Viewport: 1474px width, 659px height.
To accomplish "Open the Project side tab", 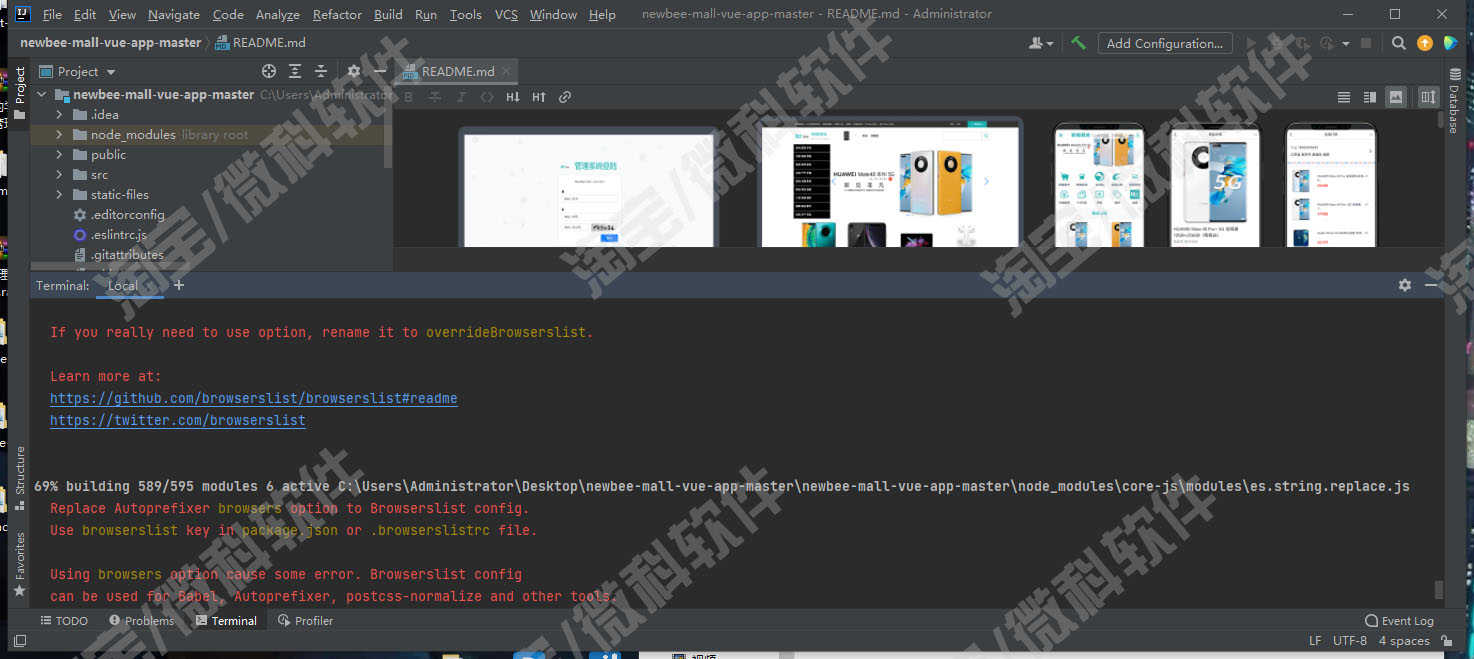I will pyautogui.click(x=19, y=94).
